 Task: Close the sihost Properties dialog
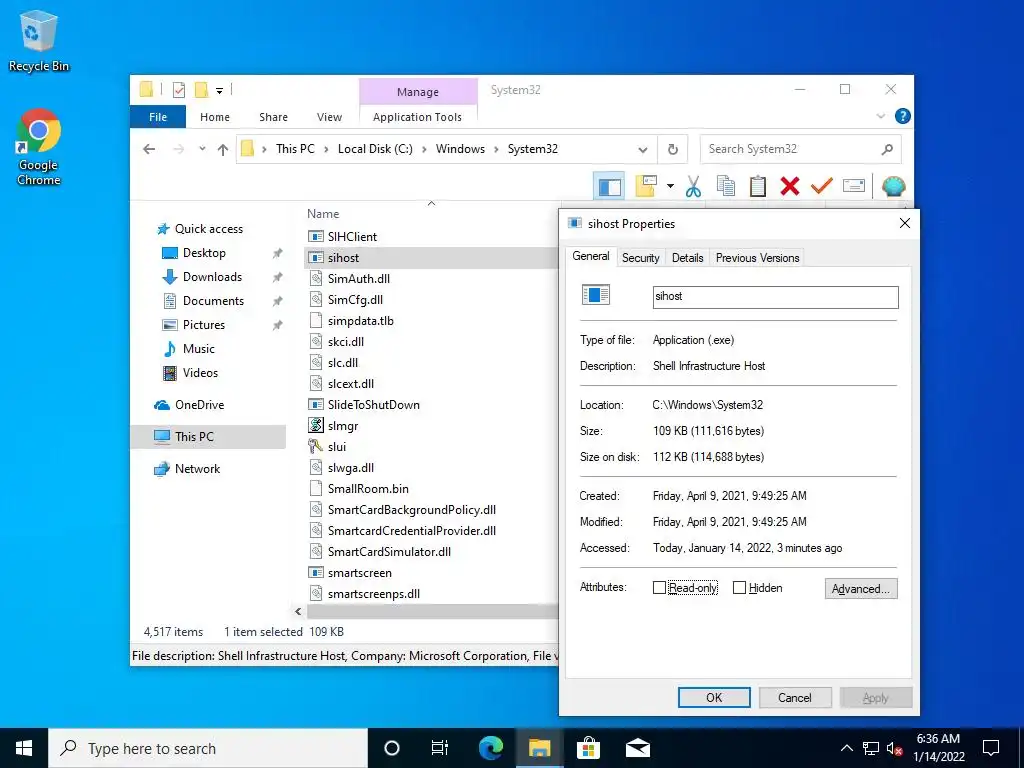(904, 223)
